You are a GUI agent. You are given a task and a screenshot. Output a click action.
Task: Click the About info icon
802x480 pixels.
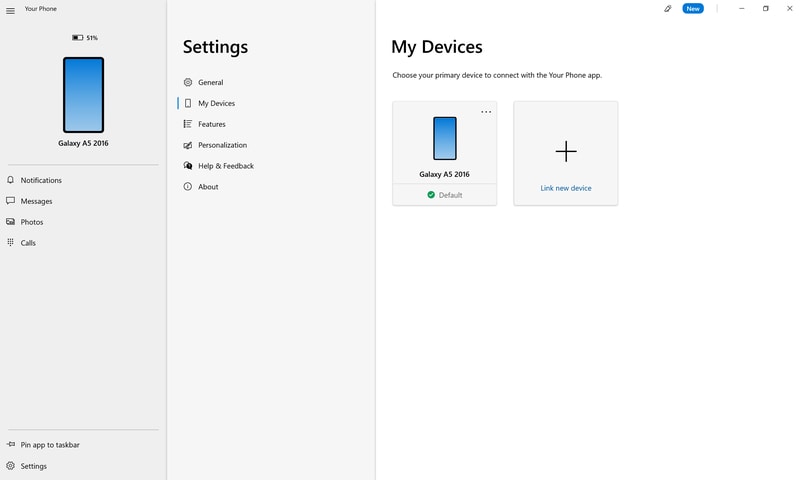tap(188, 187)
